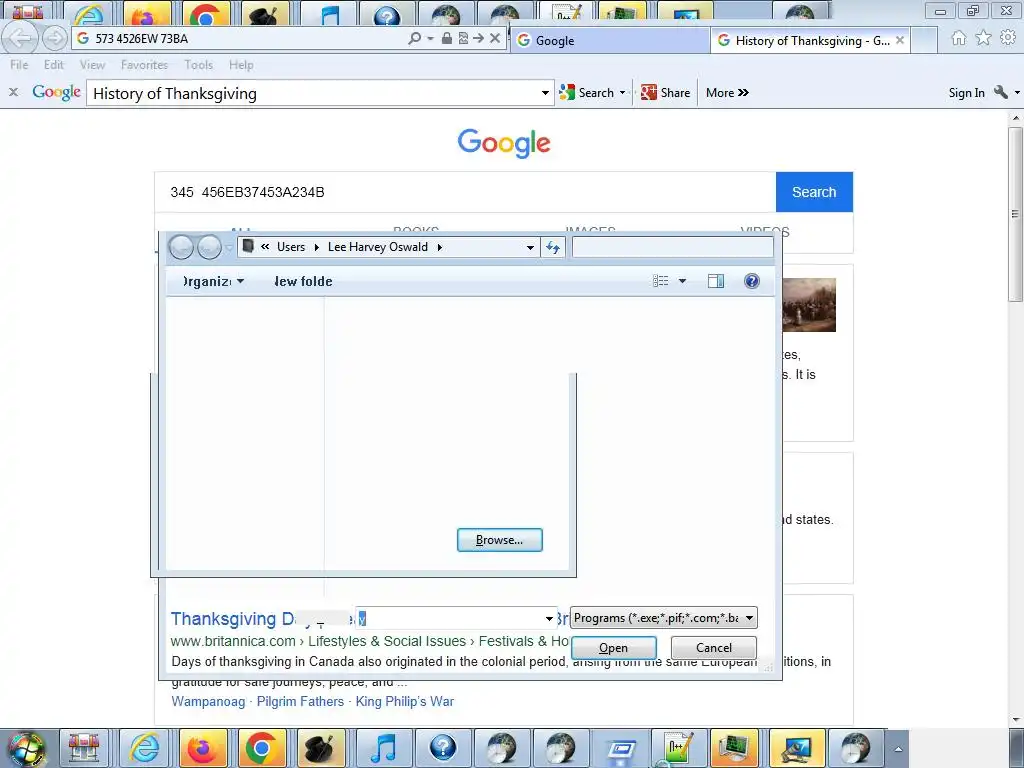Close the History of Thanksgiving tab

coord(900,40)
